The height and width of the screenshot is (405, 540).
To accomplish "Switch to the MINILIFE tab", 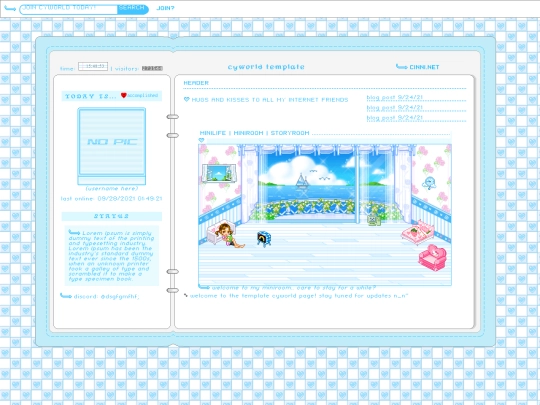I will (x=212, y=133).
